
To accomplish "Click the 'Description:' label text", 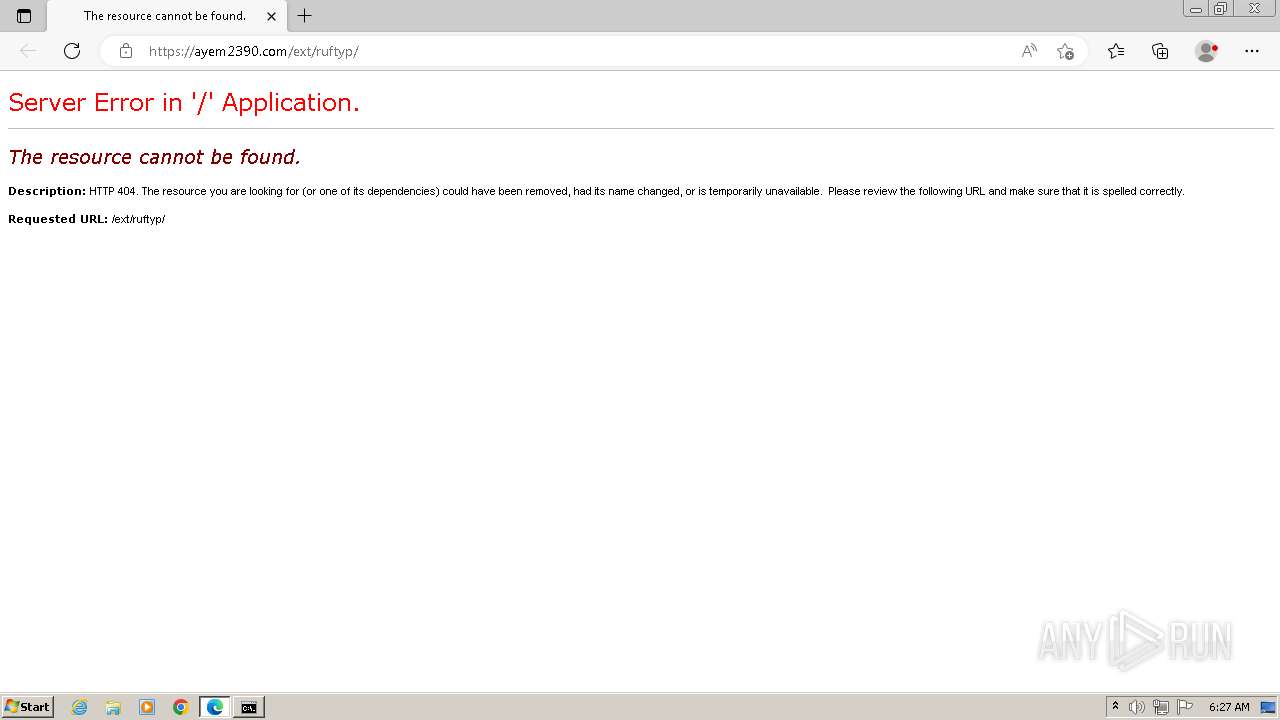I will tap(47, 191).
